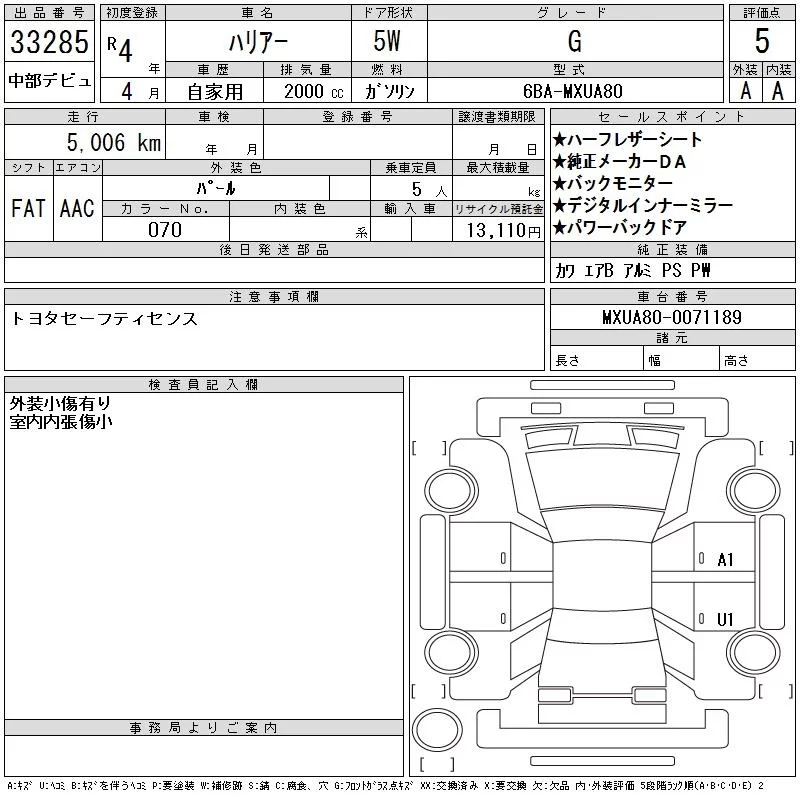Select the overall grade score 5
Screen dimensions: 800x800
pyautogui.click(x=762, y=41)
